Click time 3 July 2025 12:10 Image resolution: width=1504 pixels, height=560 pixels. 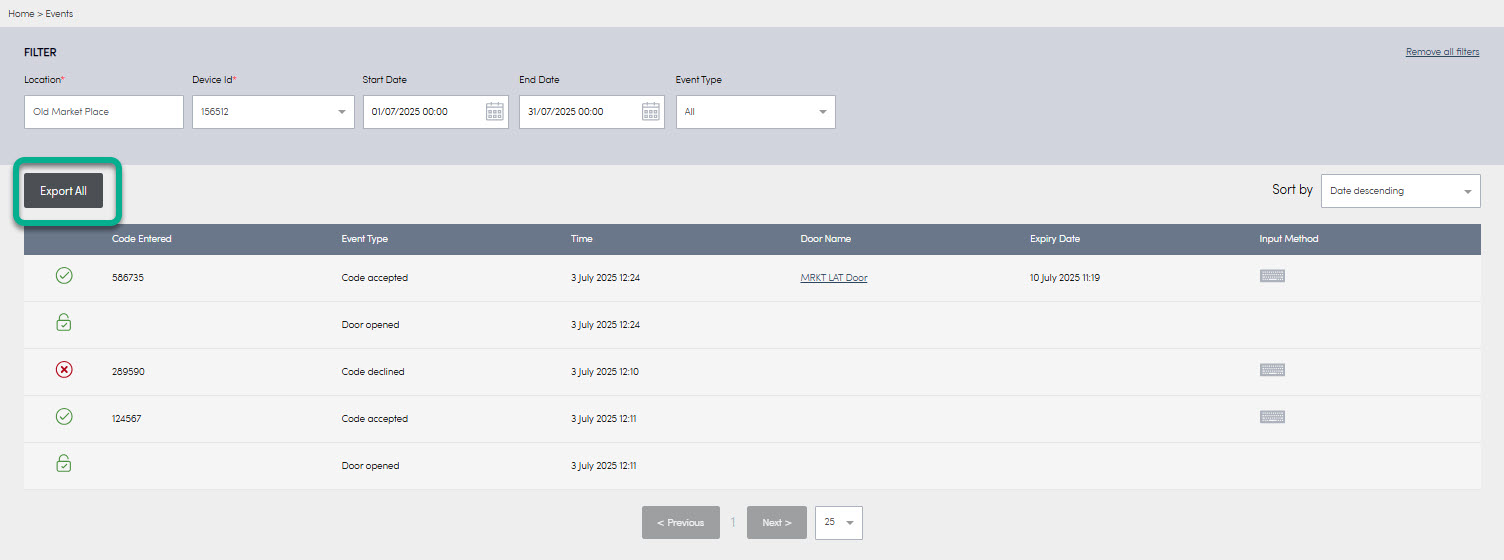[605, 372]
